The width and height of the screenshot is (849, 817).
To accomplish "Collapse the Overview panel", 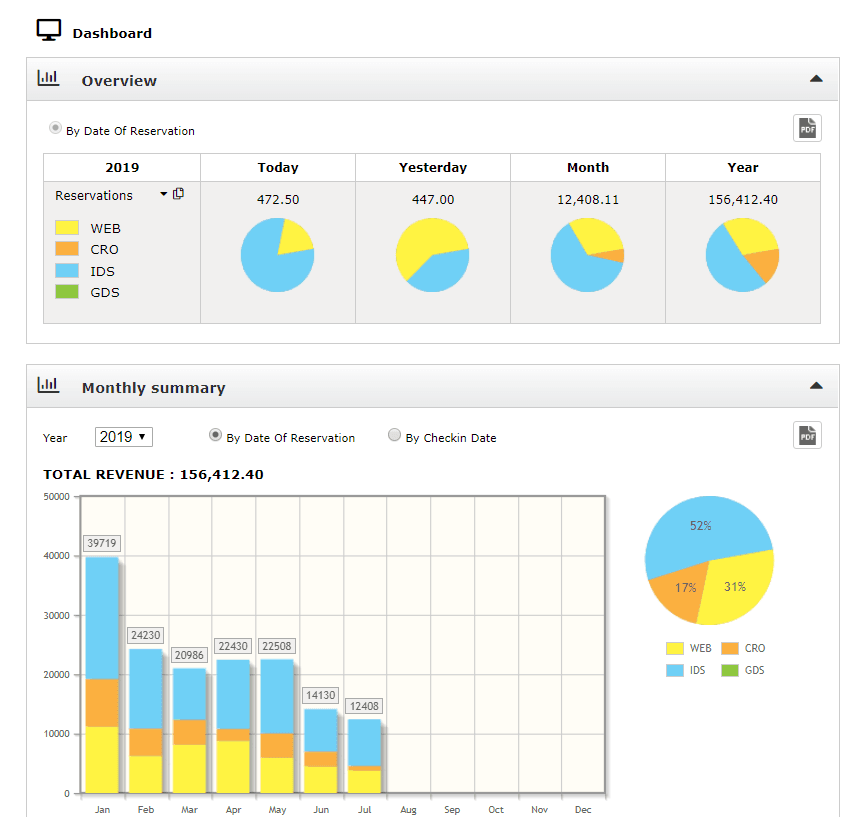I will tap(816, 78).
